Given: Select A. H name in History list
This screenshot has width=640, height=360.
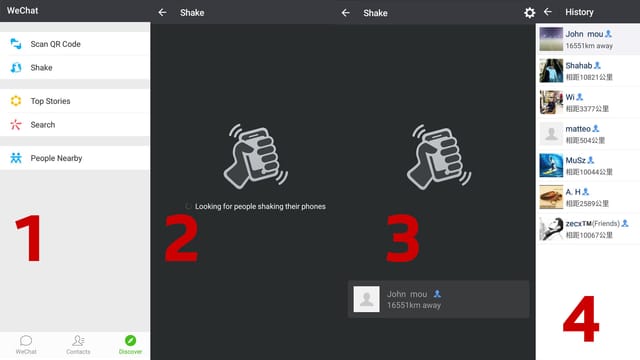Looking at the screenshot, I should 573,192.
